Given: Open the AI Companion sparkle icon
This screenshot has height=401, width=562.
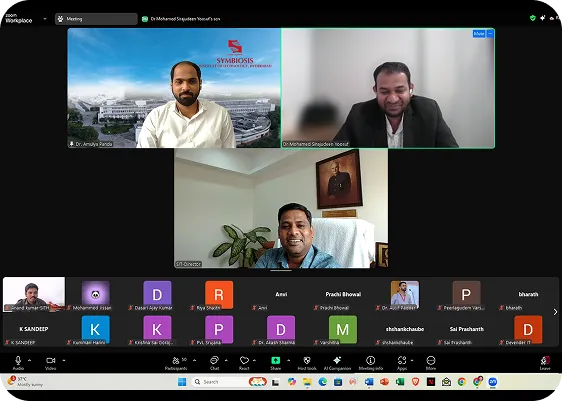Looking at the screenshot, I should coord(337,360).
